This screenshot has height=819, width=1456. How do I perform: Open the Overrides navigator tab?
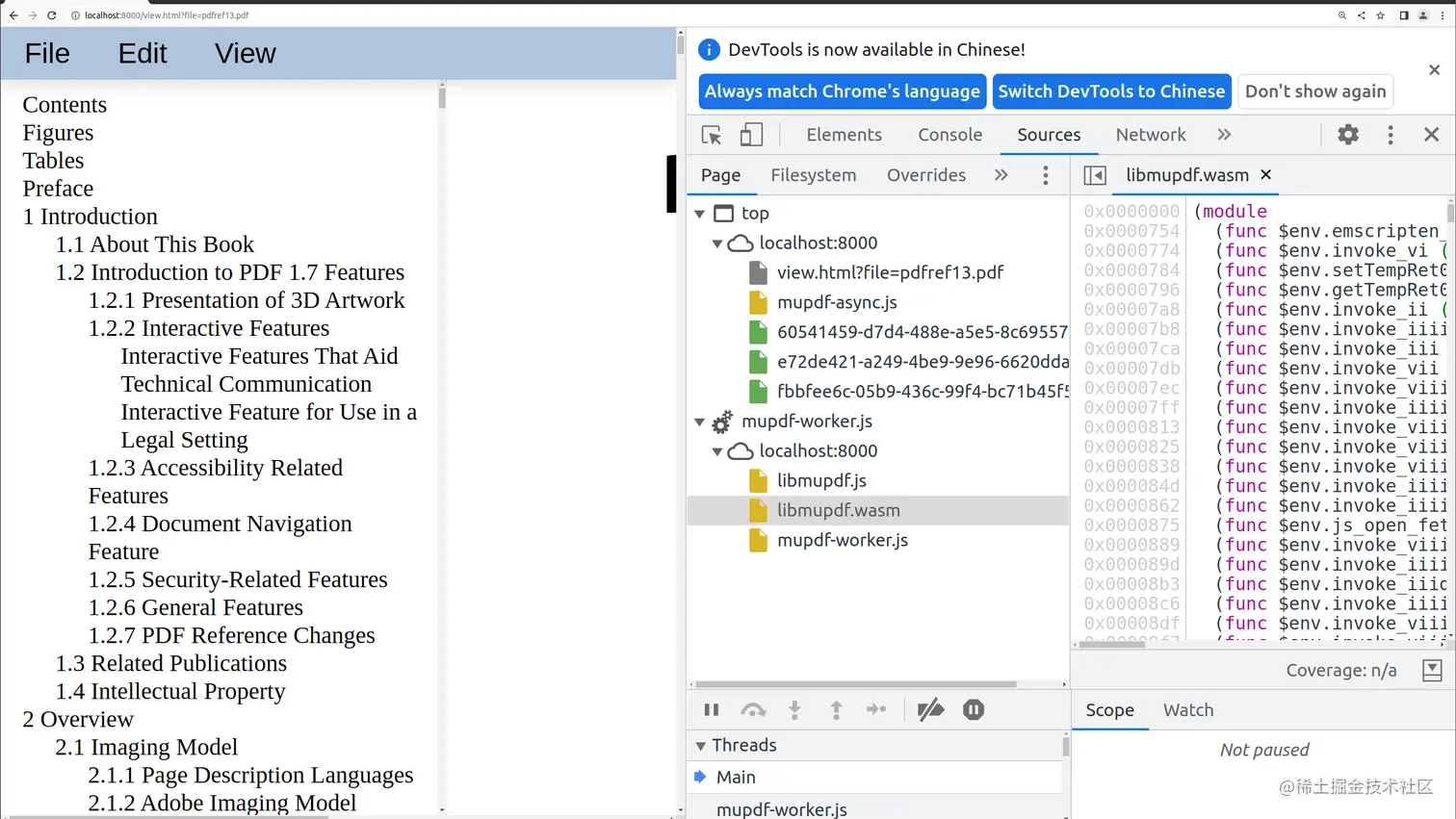(x=926, y=175)
